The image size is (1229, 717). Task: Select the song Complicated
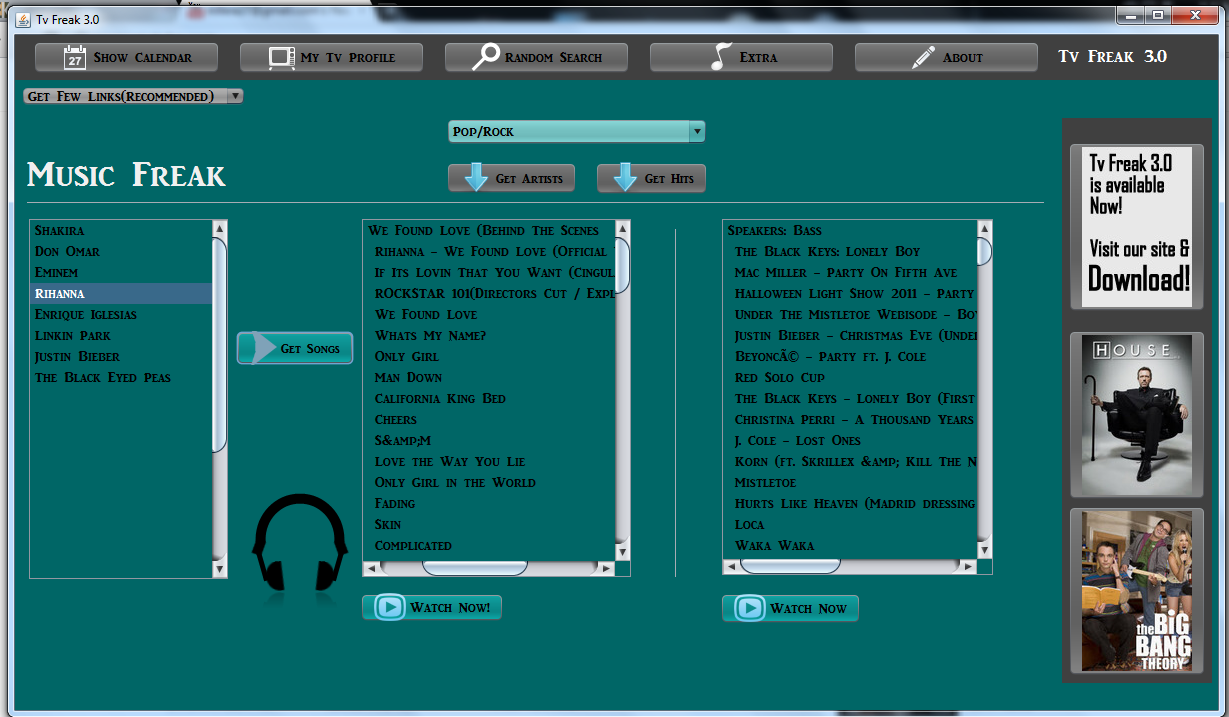(x=489, y=545)
